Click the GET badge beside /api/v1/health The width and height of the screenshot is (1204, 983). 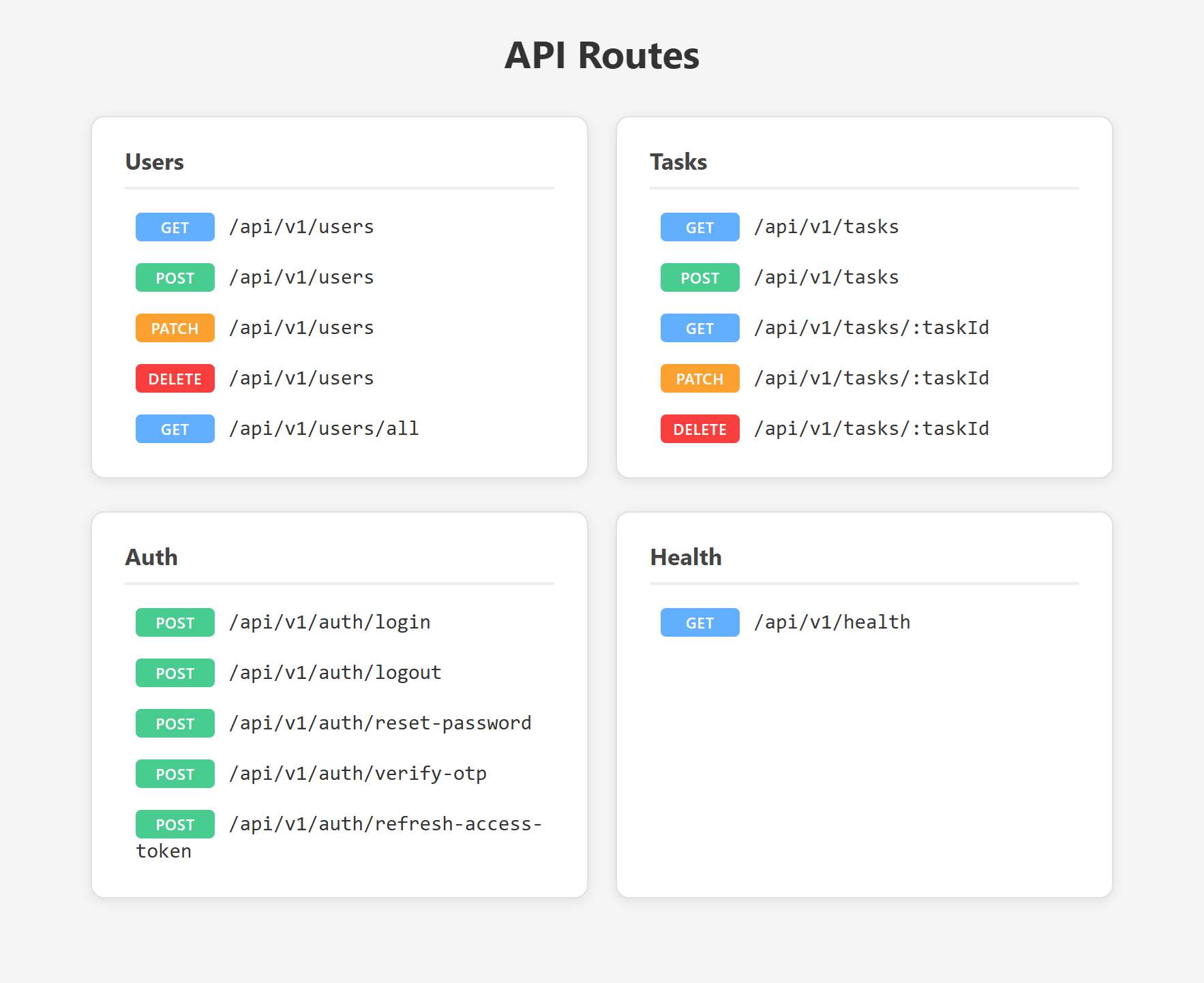(x=700, y=622)
